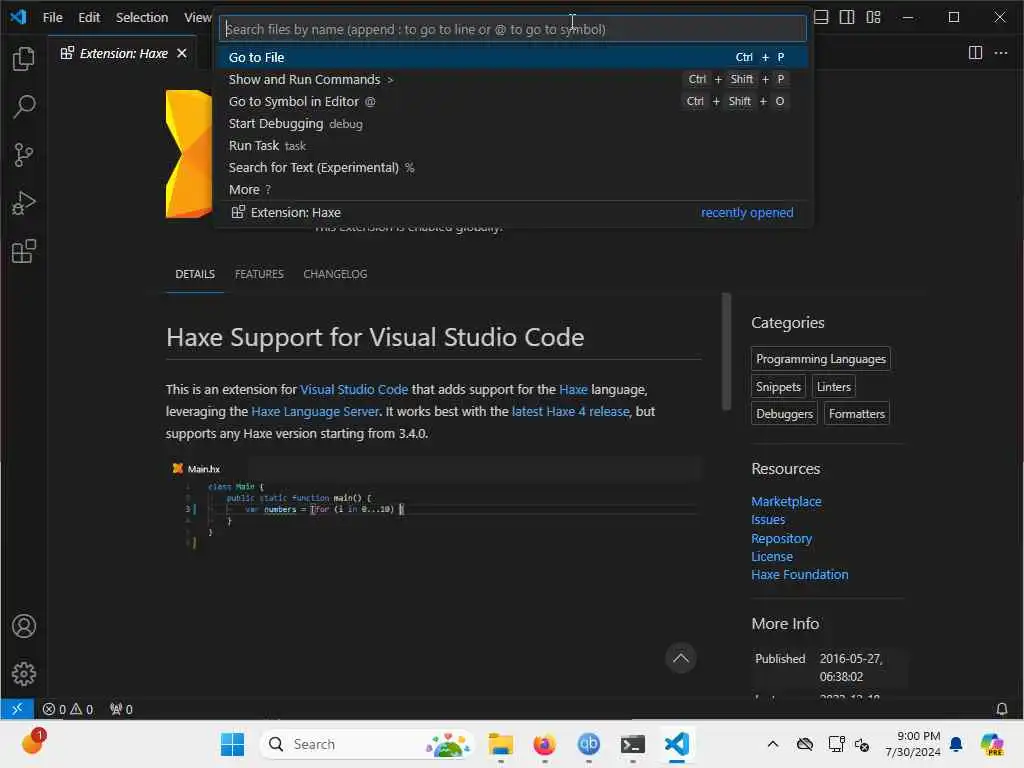Image resolution: width=1024 pixels, height=768 pixels.
Task: Toggle panel layout icon in title bar
Action: tap(821, 17)
